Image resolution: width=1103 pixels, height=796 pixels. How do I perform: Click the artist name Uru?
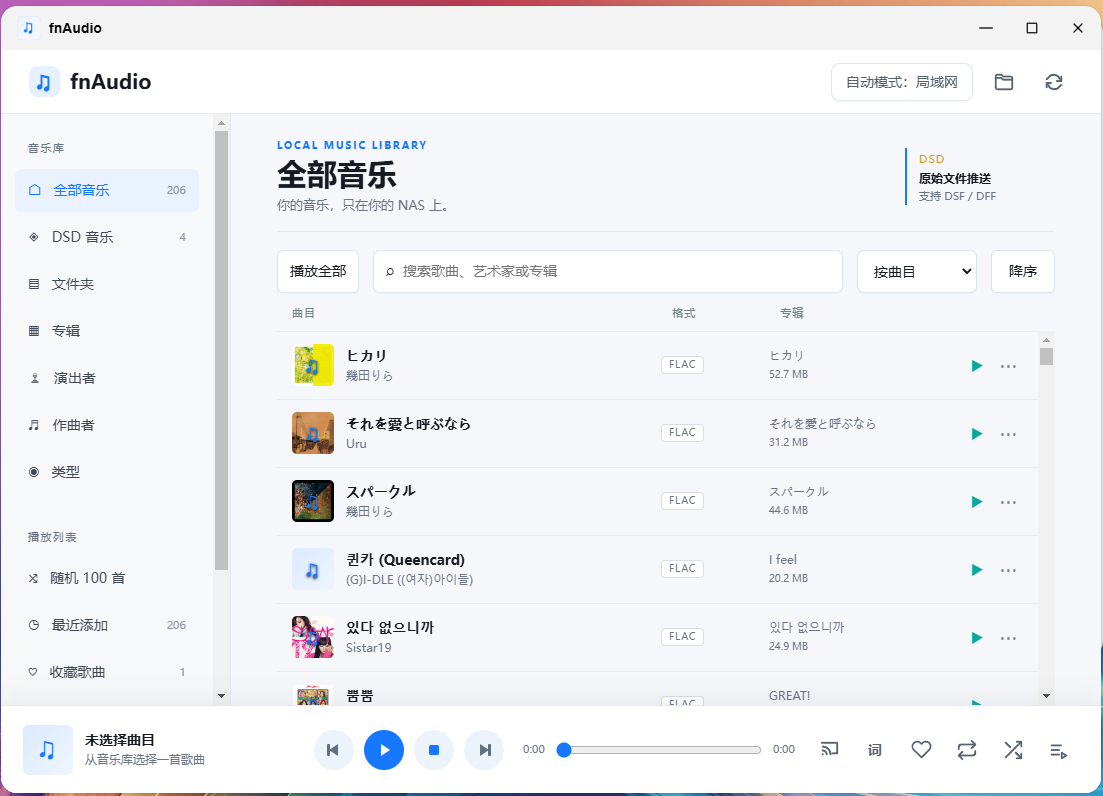(356, 444)
